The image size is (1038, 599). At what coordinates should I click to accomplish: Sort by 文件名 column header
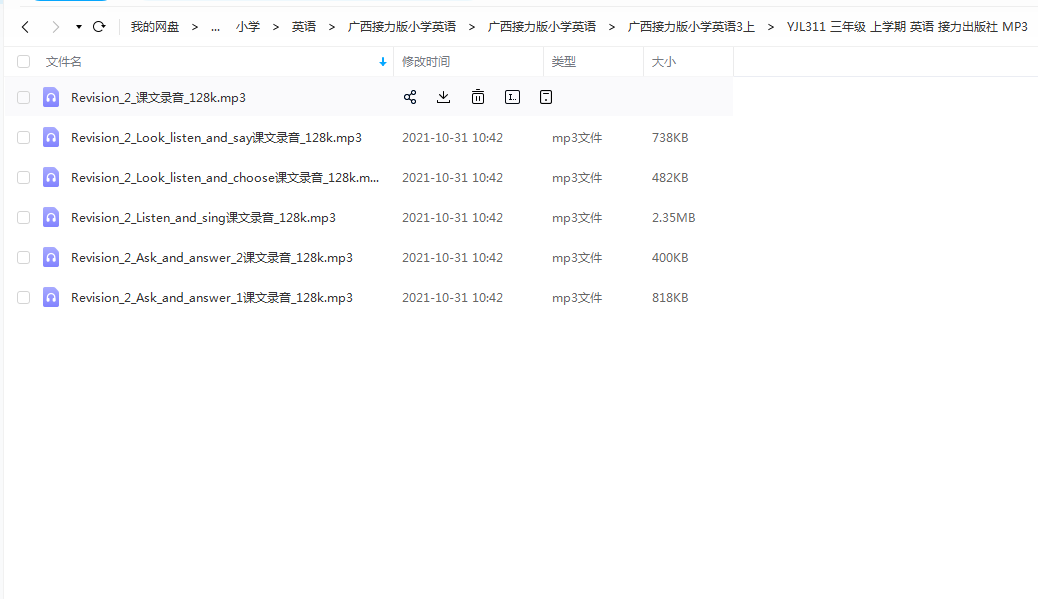64,62
